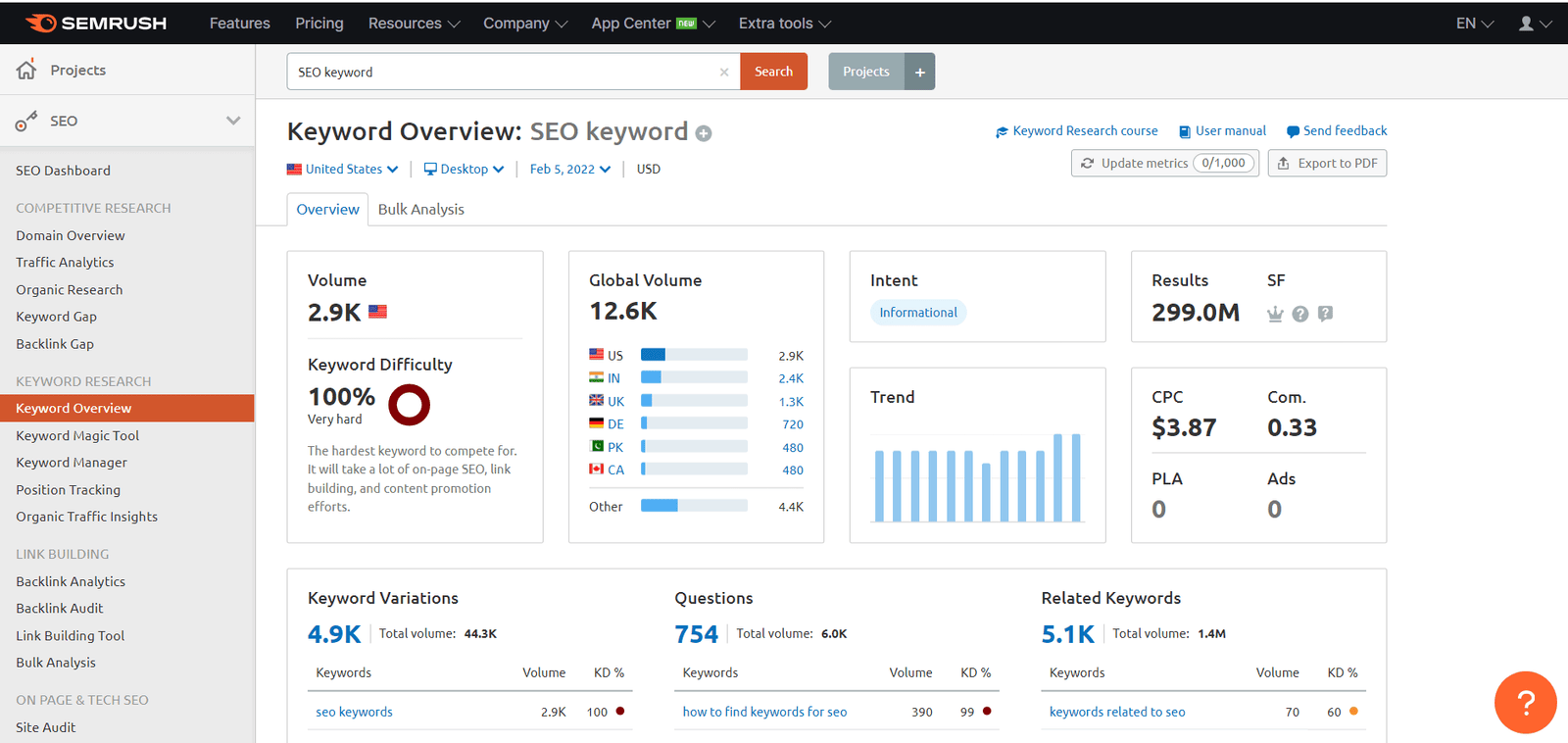Click the Projects home icon in sidebar

point(26,70)
